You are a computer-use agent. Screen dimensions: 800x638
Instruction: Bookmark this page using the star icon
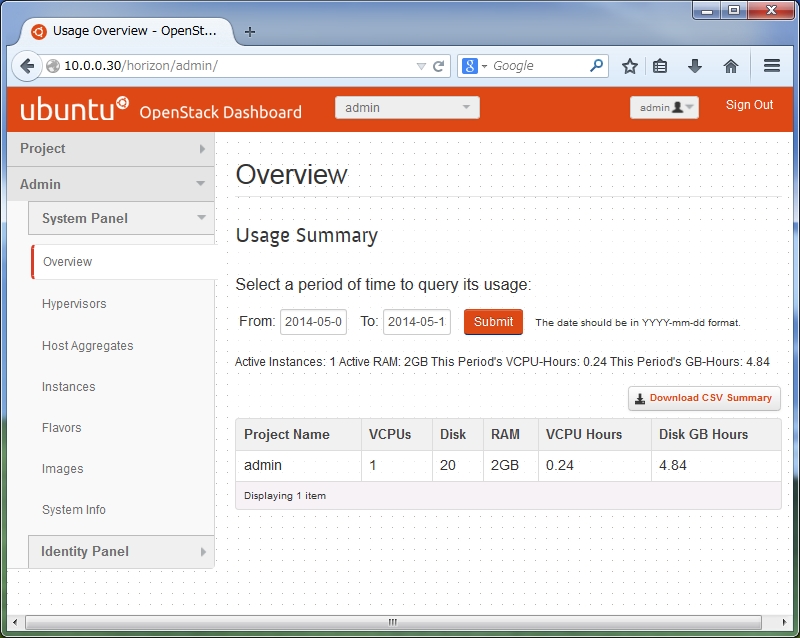pyautogui.click(x=629, y=66)
